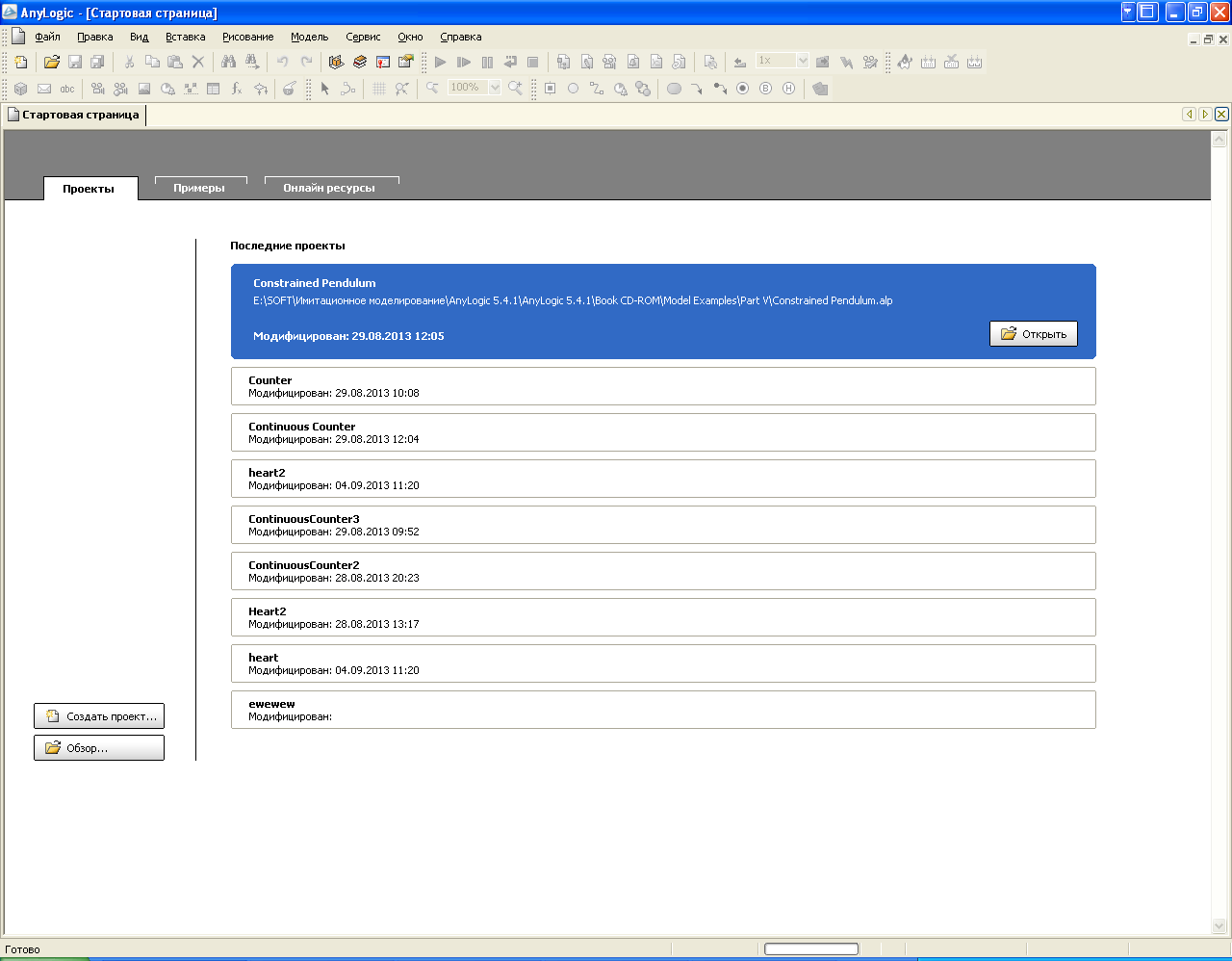
Task: Click the fx function icon
Action: (237, 89)
